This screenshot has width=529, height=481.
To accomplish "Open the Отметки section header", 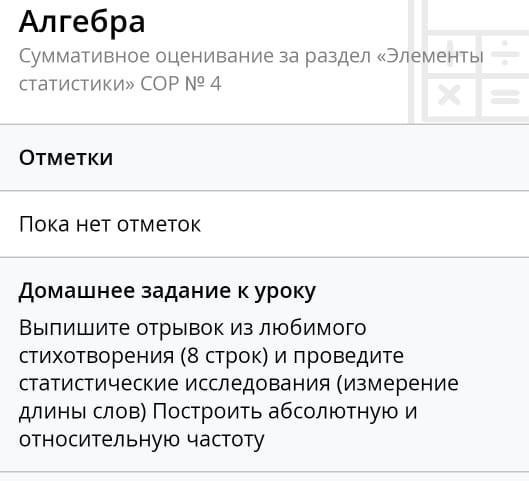I will 264,158.
